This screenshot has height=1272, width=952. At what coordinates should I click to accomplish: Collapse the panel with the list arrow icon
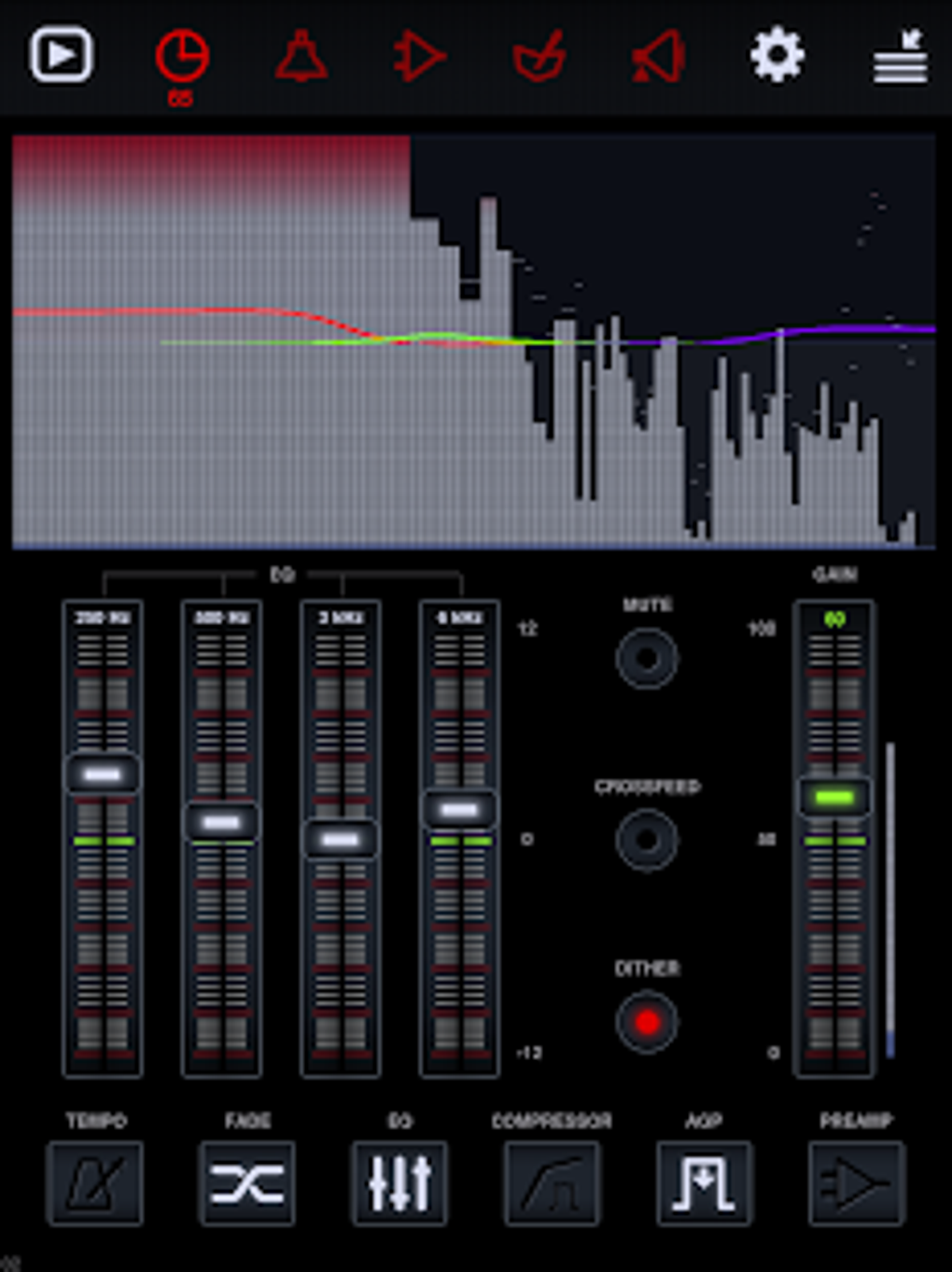pos(900,56)
